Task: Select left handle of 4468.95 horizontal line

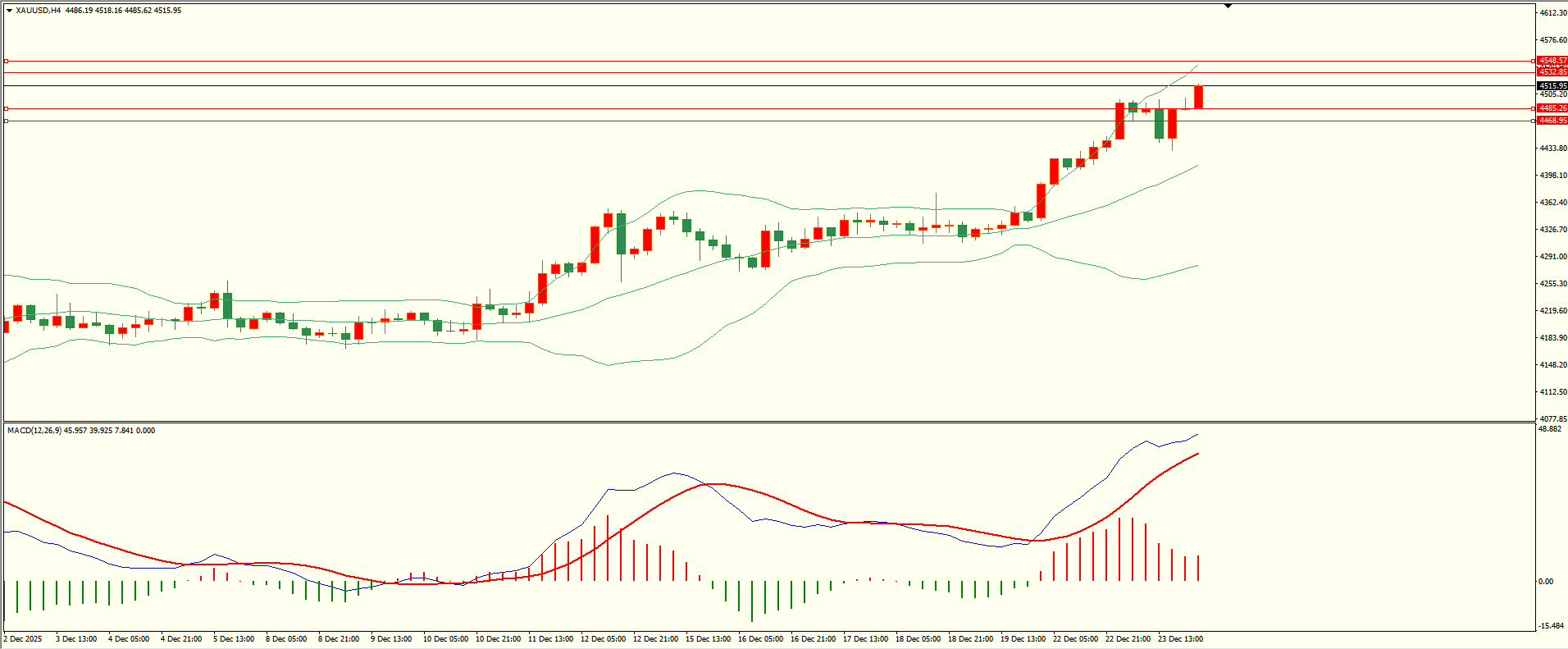Action: [7, 121]
